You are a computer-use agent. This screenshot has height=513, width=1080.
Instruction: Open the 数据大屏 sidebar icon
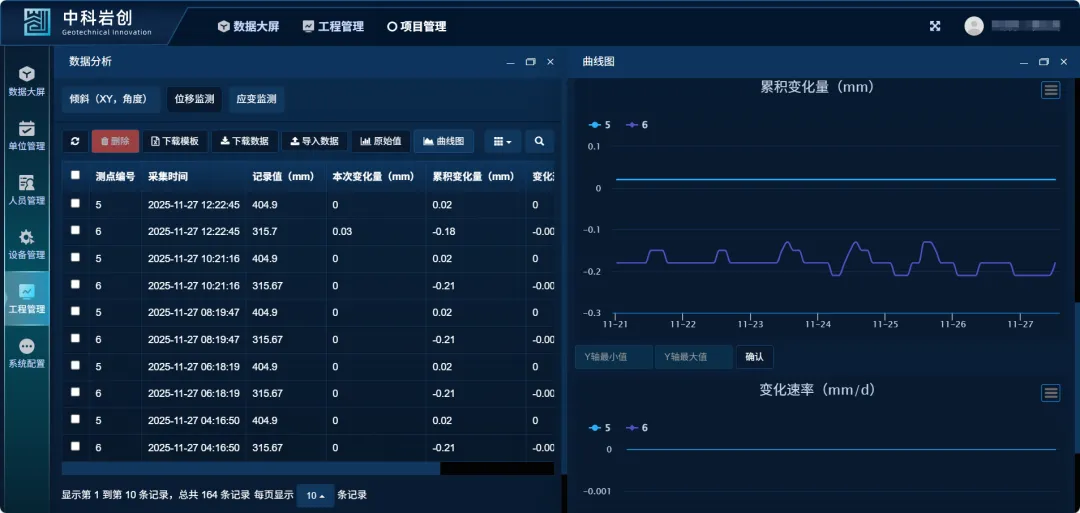27,81
